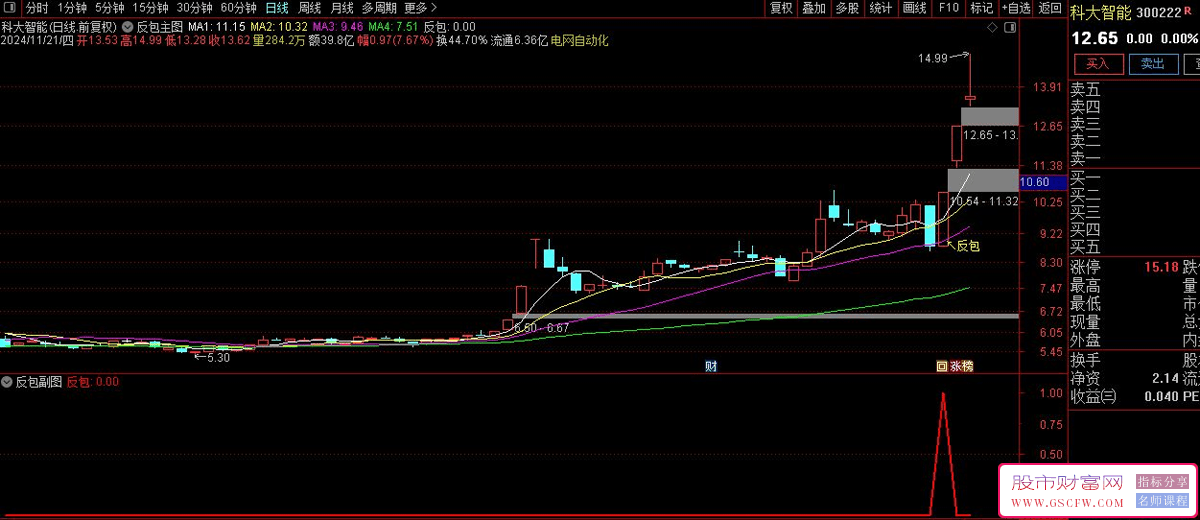Click the last price 12.65 in quote panel

1094,39
